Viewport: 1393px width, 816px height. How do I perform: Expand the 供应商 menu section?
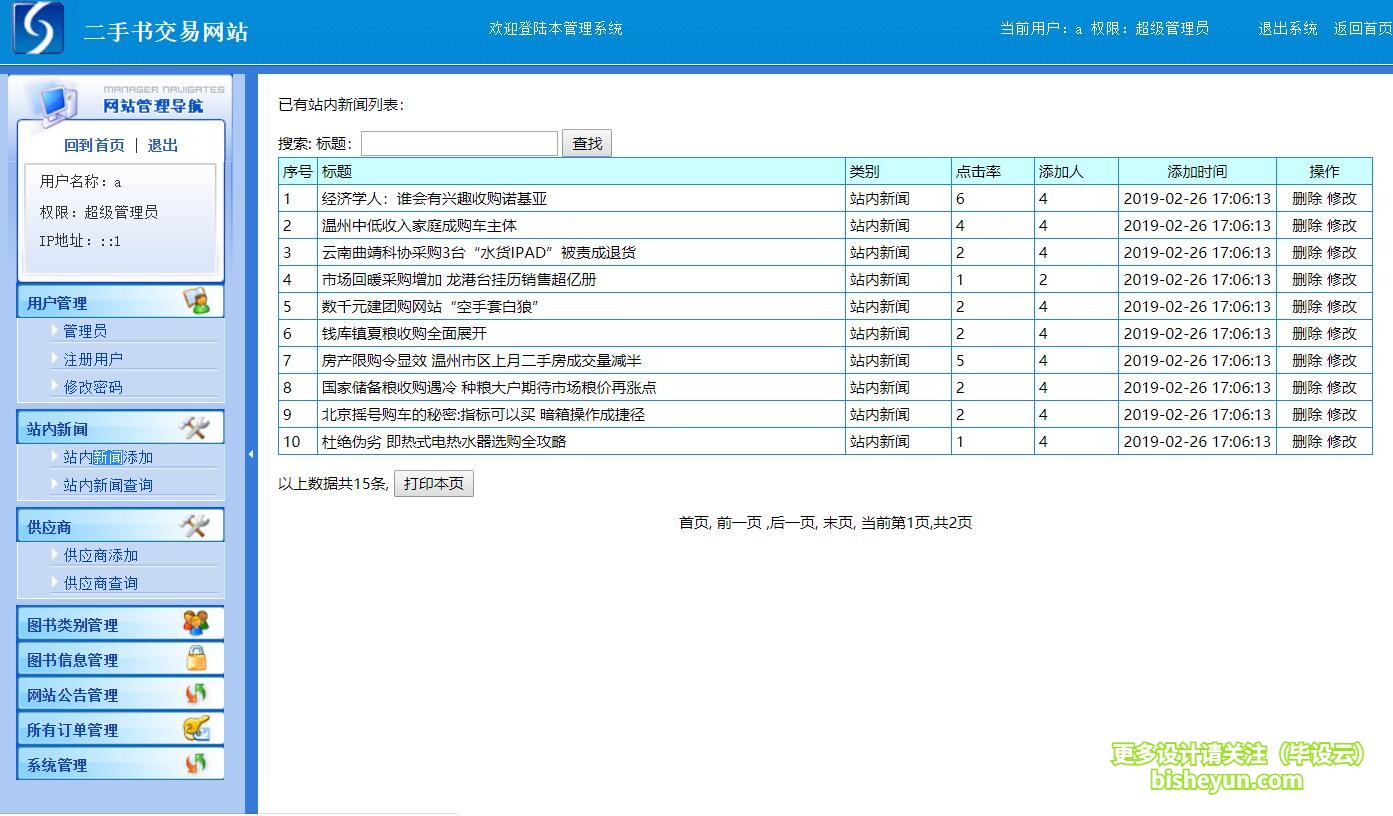pyautogui.click(x=120, y=526)
